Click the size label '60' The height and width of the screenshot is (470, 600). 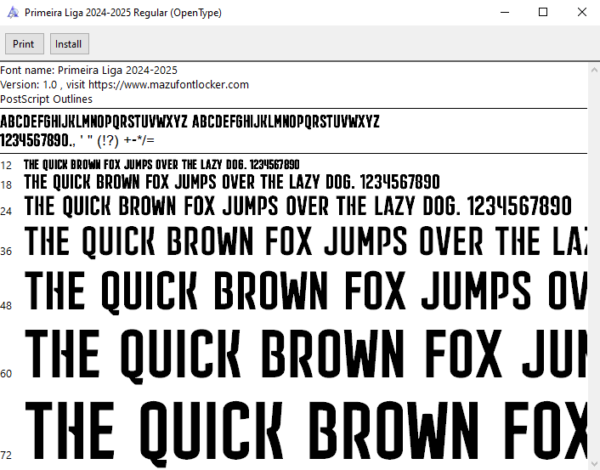point(6,374)
